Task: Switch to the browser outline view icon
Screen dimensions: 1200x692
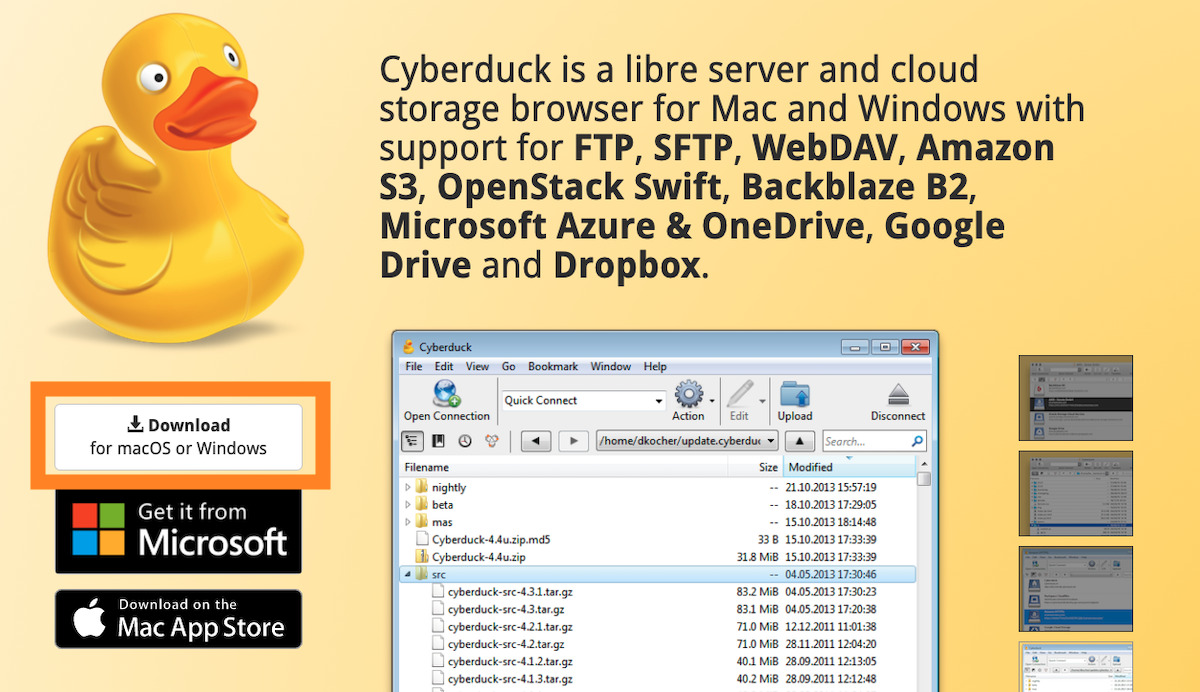Action: point(413,440)
